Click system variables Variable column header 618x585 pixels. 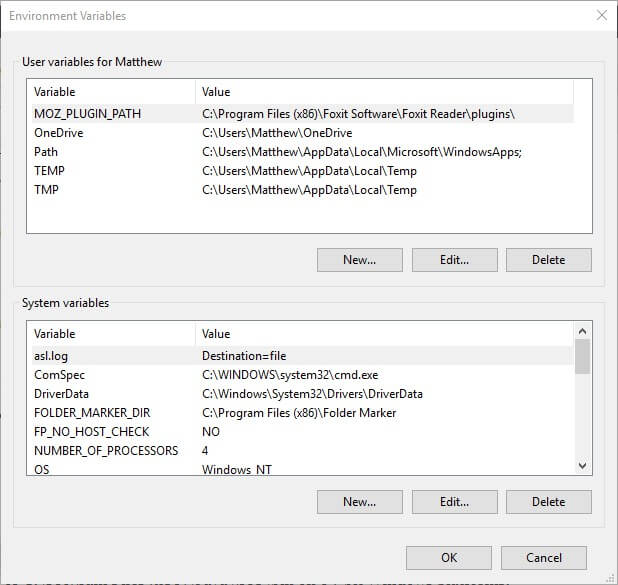114,334
